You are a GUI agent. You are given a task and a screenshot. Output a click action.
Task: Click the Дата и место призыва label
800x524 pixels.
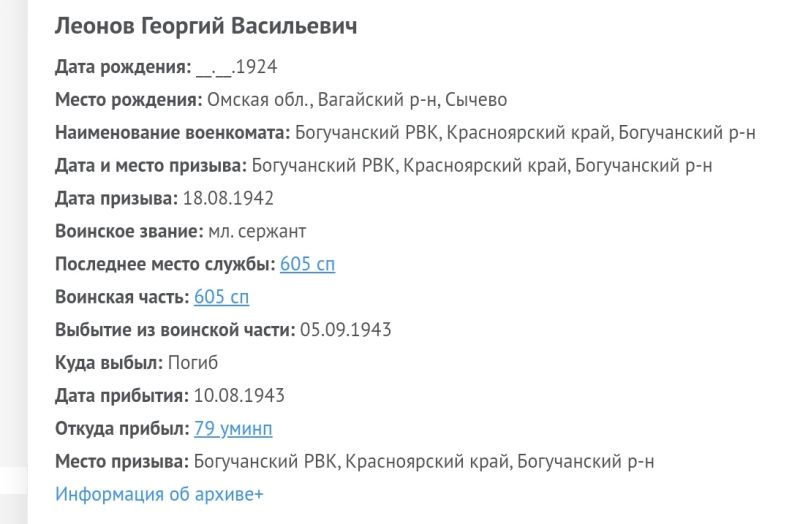tap(151, 165)
